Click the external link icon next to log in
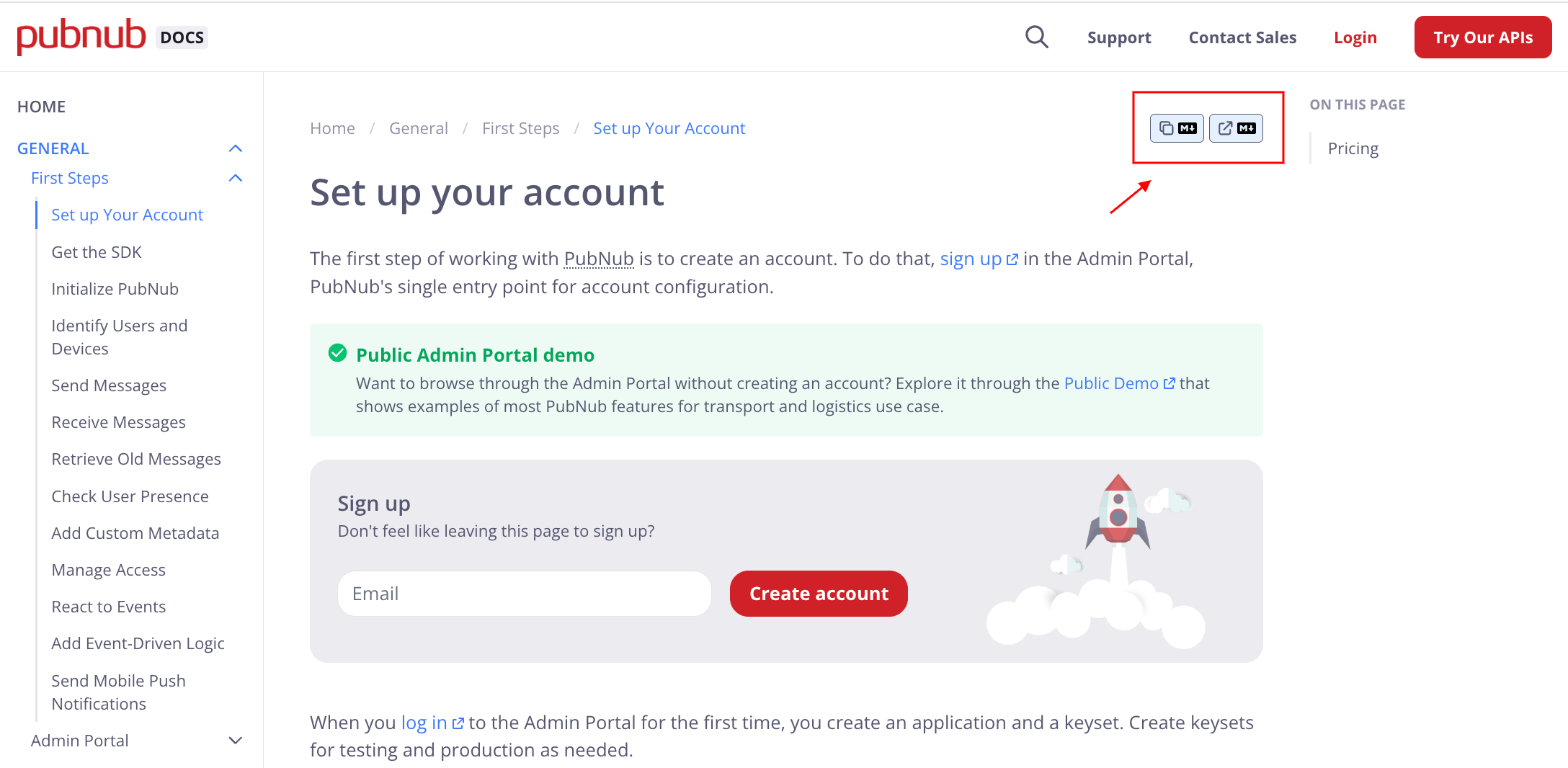The width and height of the screenshot is (1568, 768). coord(458,722)
